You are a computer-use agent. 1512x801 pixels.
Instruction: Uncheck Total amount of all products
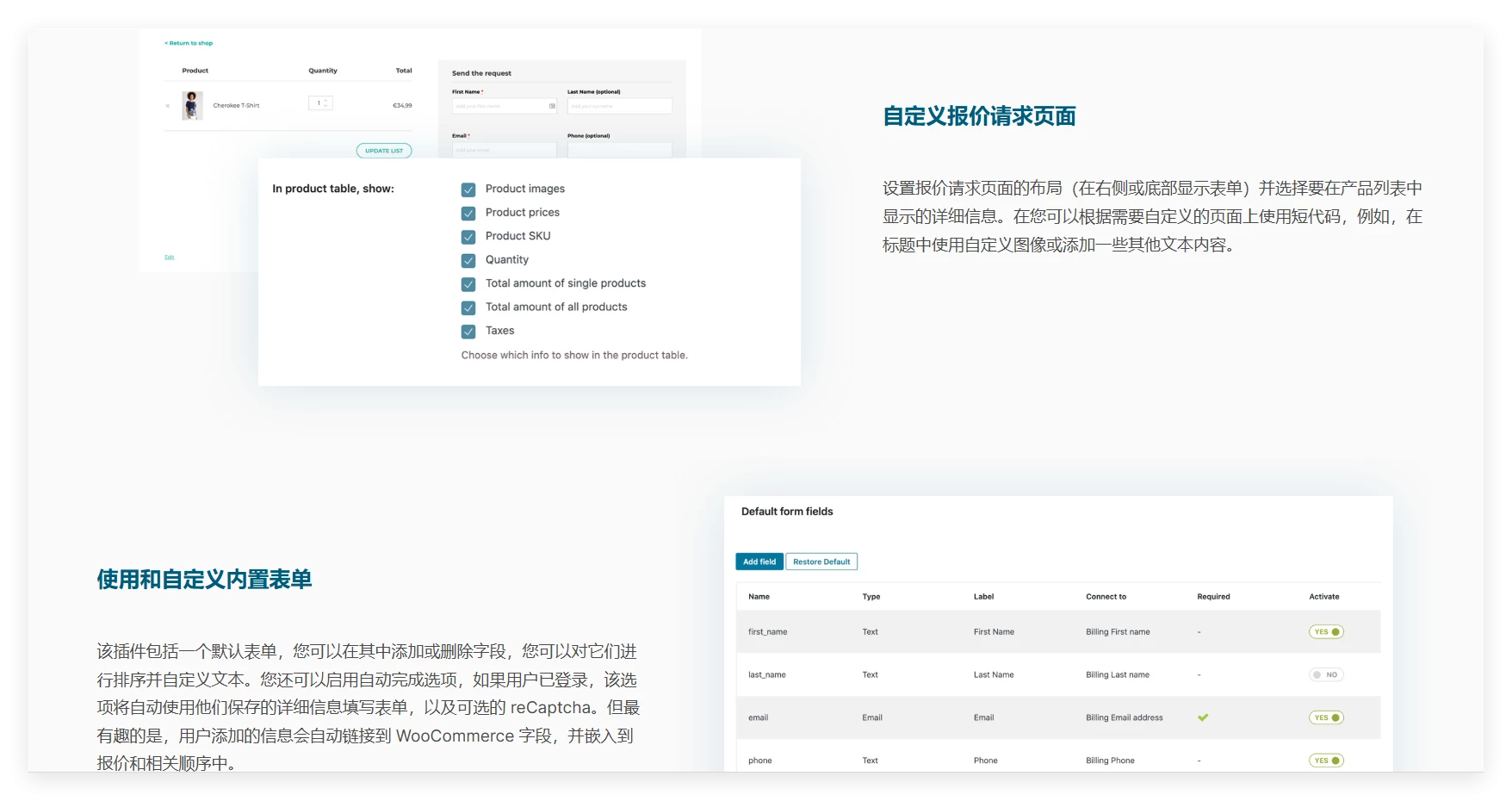click(468, 307)
